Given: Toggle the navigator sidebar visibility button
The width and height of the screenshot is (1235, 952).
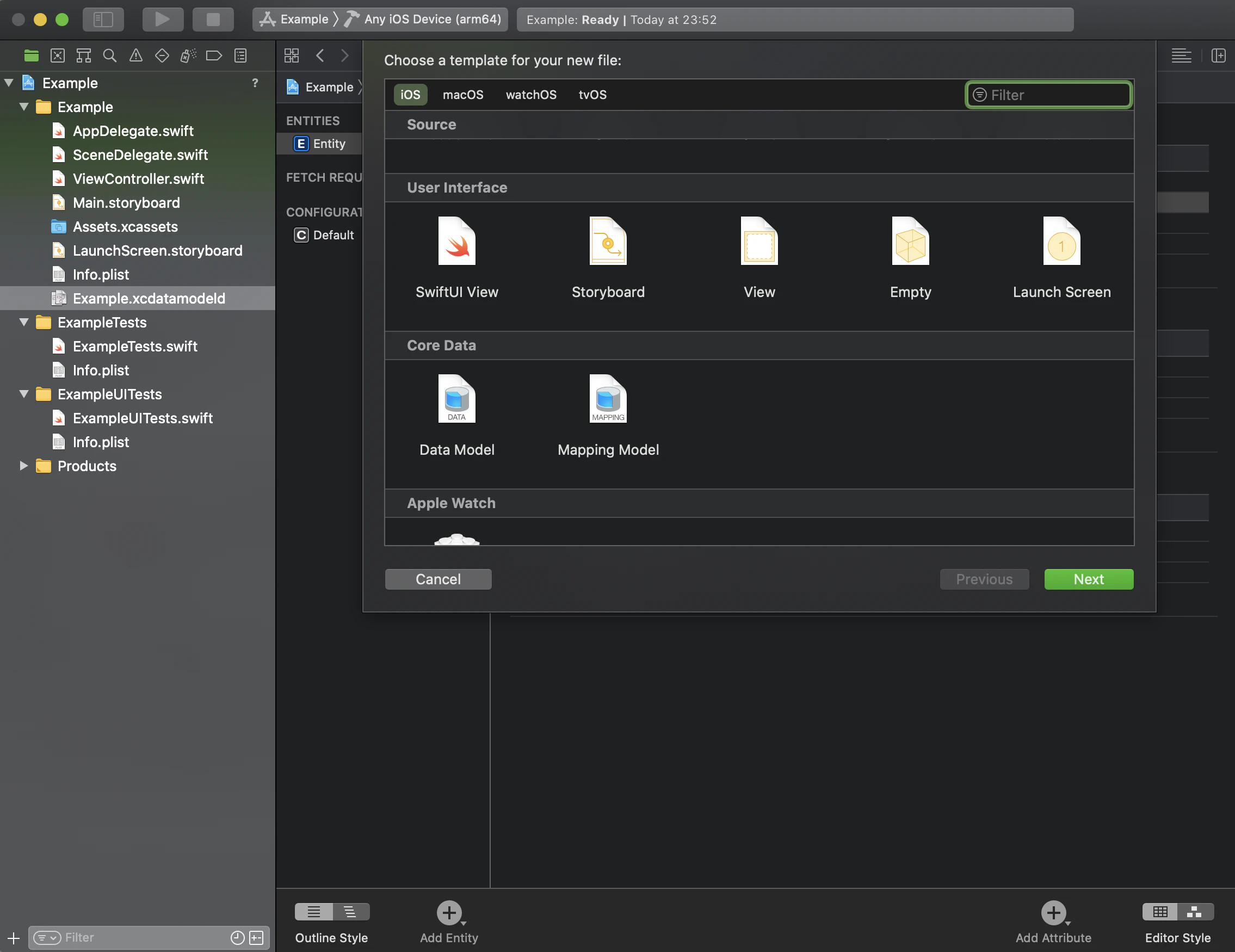Looking at the screenshot, I should (x=103, y=19).
